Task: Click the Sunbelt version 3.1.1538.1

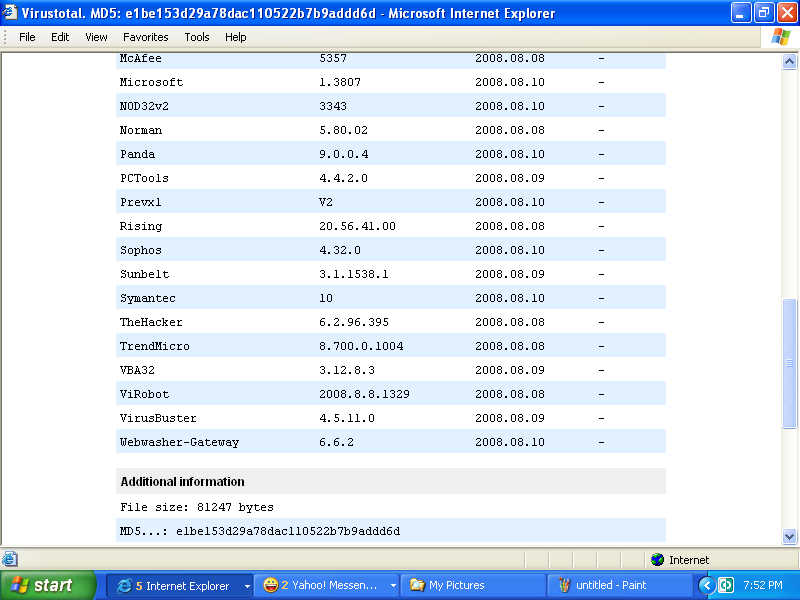Action: [x=354, y=274]
